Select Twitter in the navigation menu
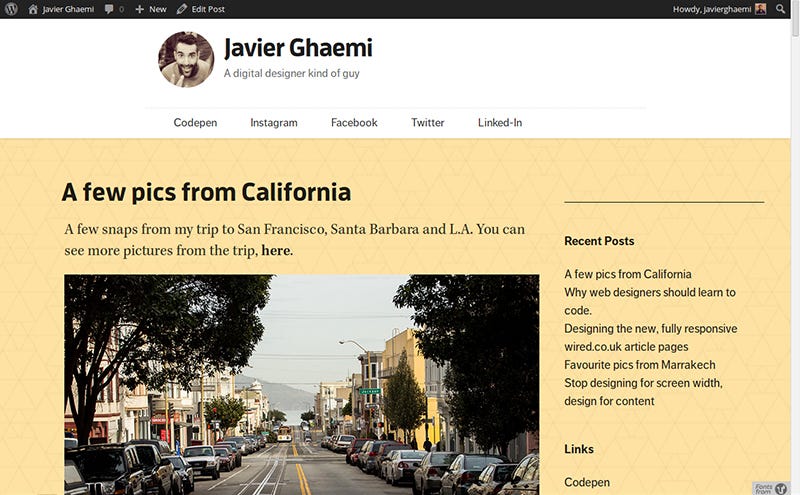The height and width of the screenshot is (495, 800). (x=428, y=122)
